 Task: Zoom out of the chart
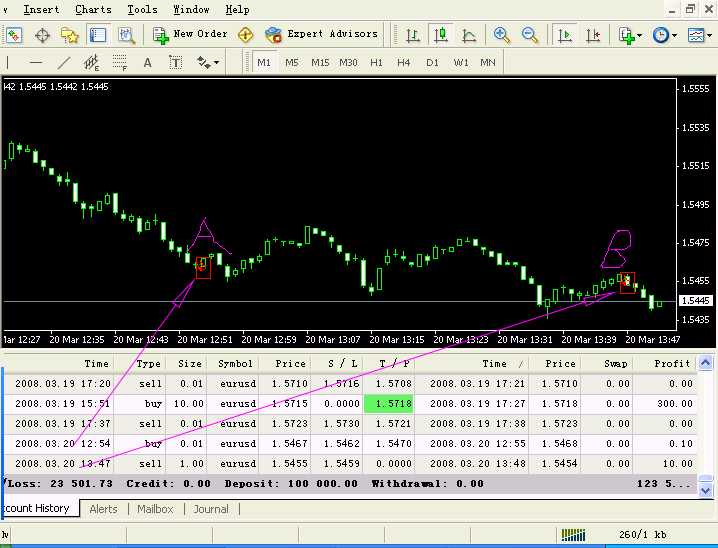(x=529, y=34)
